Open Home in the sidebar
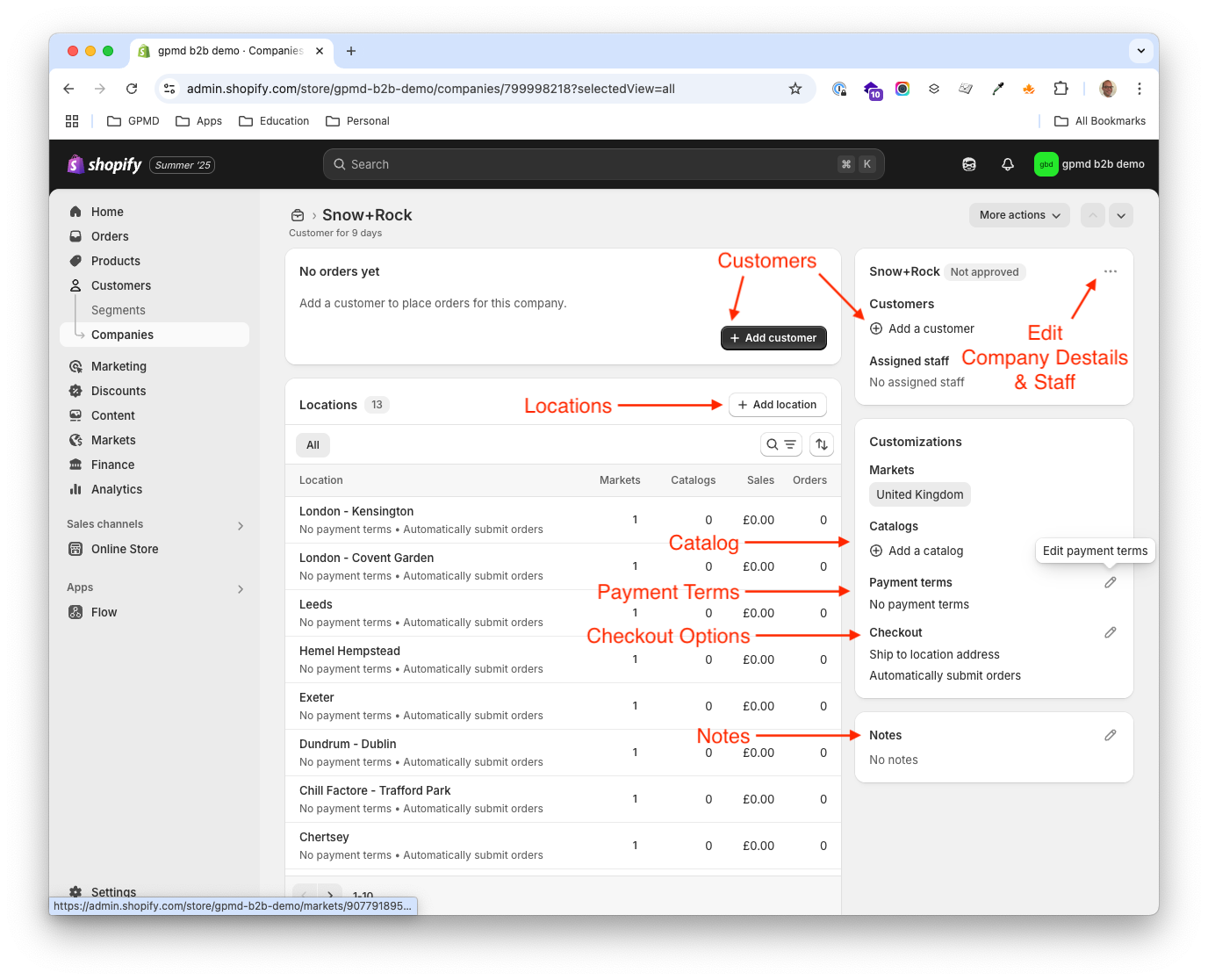 point(155,212)
